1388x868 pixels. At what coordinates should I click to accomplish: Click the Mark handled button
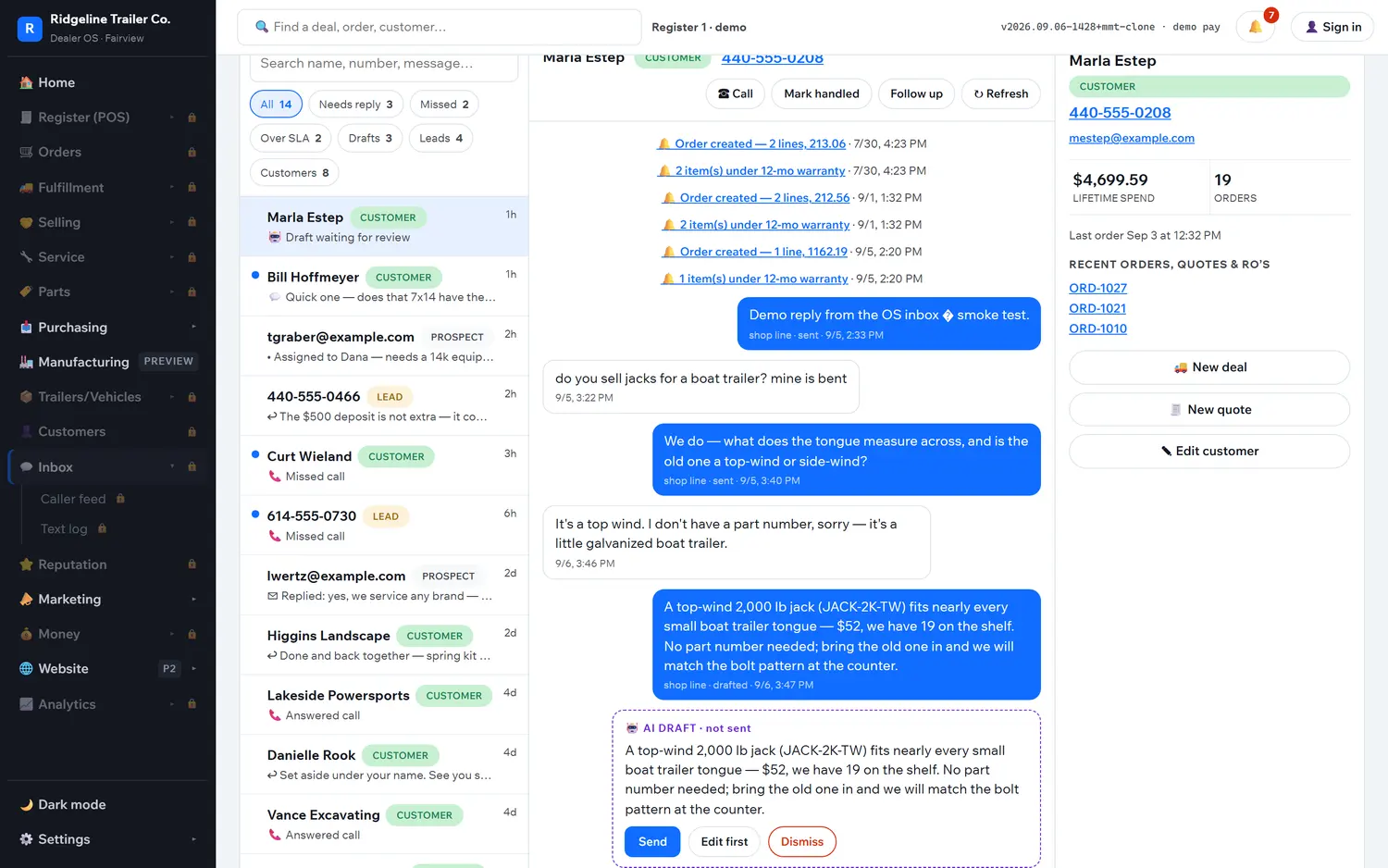coord(821,93)
